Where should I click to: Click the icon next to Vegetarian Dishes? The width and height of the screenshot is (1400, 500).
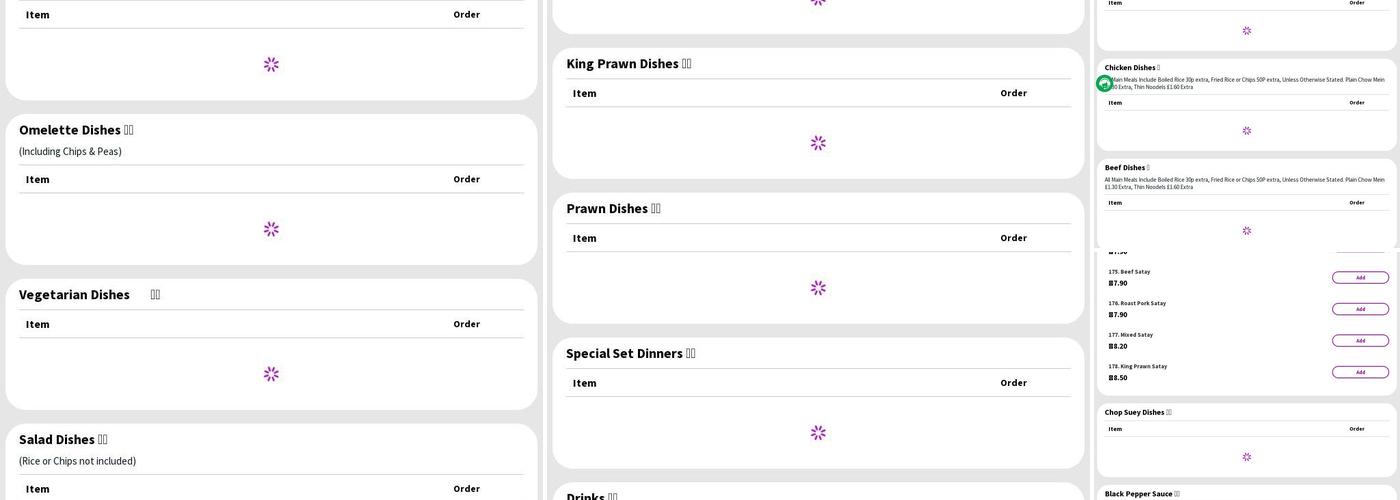[155, 295]
